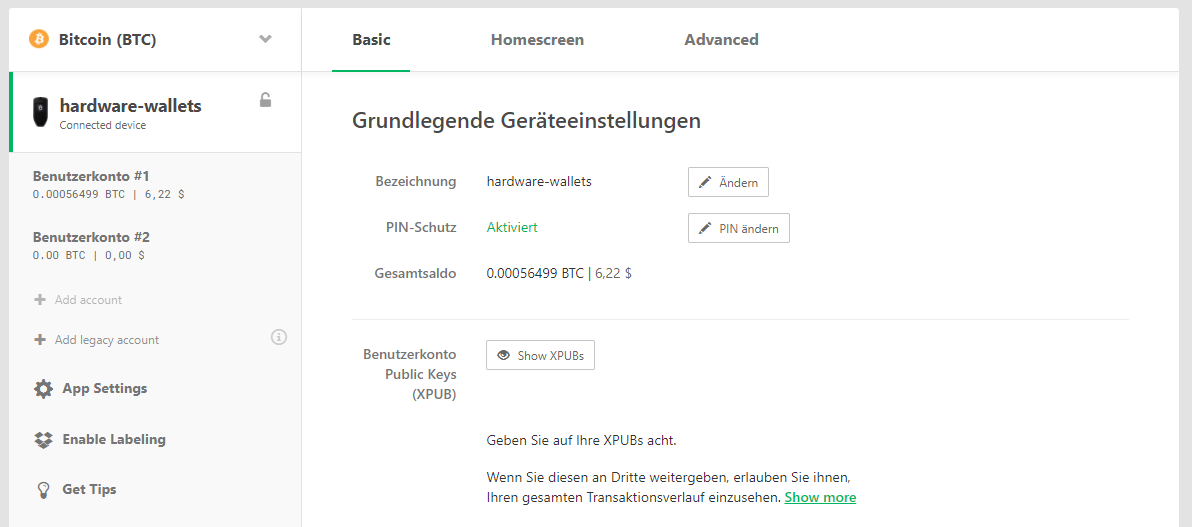This screenshot has width=1192, height=527.
Task: Open the Bitcoin (BTC) currency dropdown arrow
Action: pos(265,40)
